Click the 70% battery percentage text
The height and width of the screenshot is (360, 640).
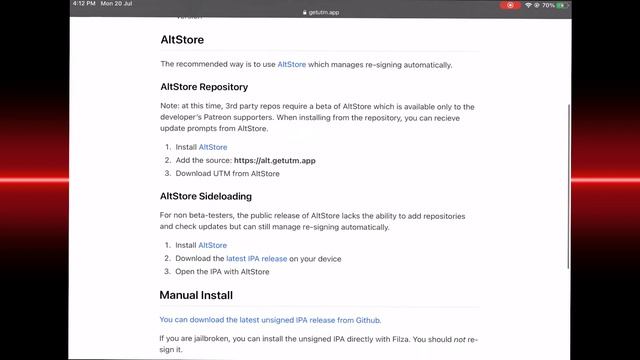(x=548, y=5)
